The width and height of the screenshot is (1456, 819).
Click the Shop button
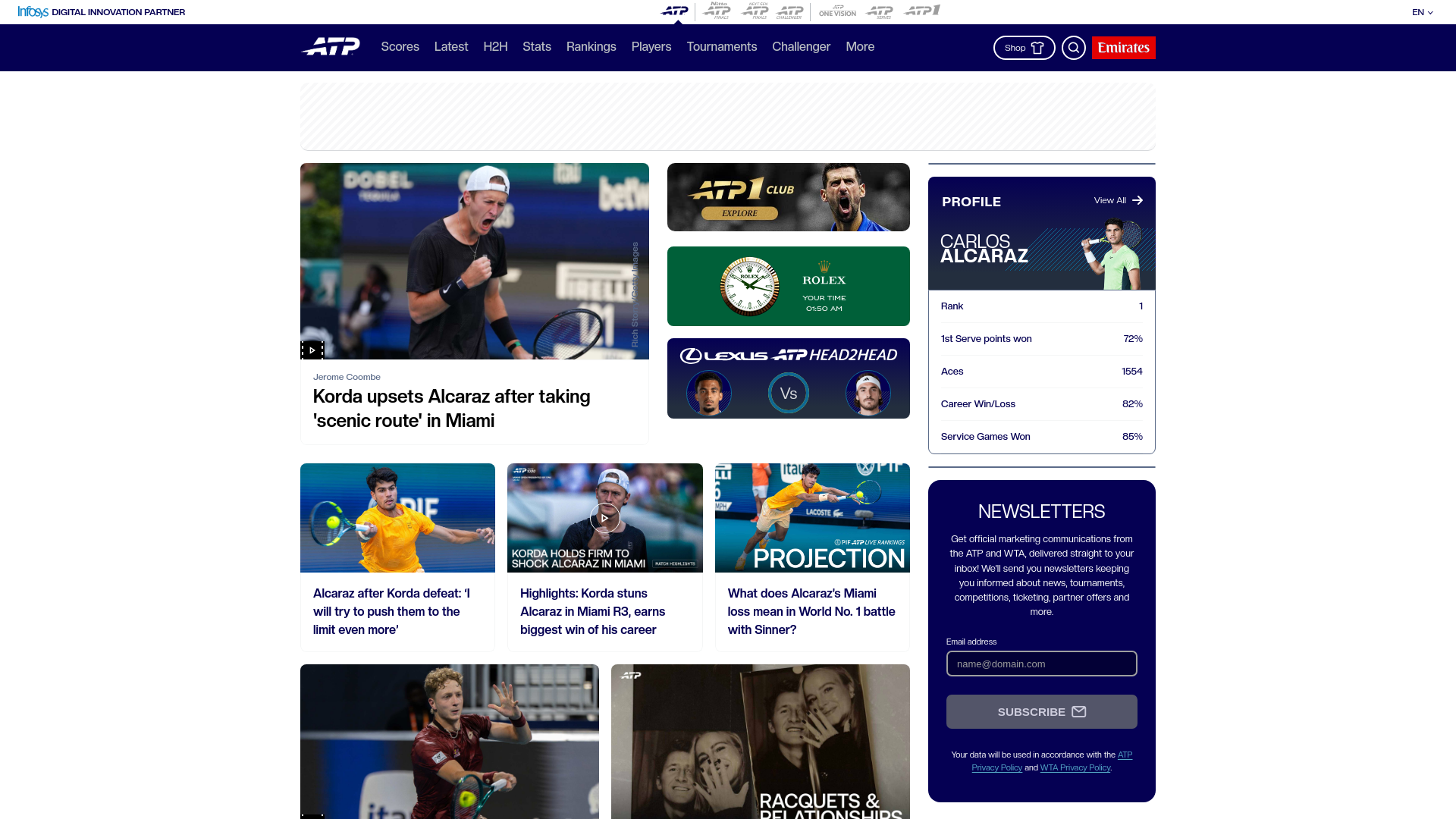[1024, 48]
